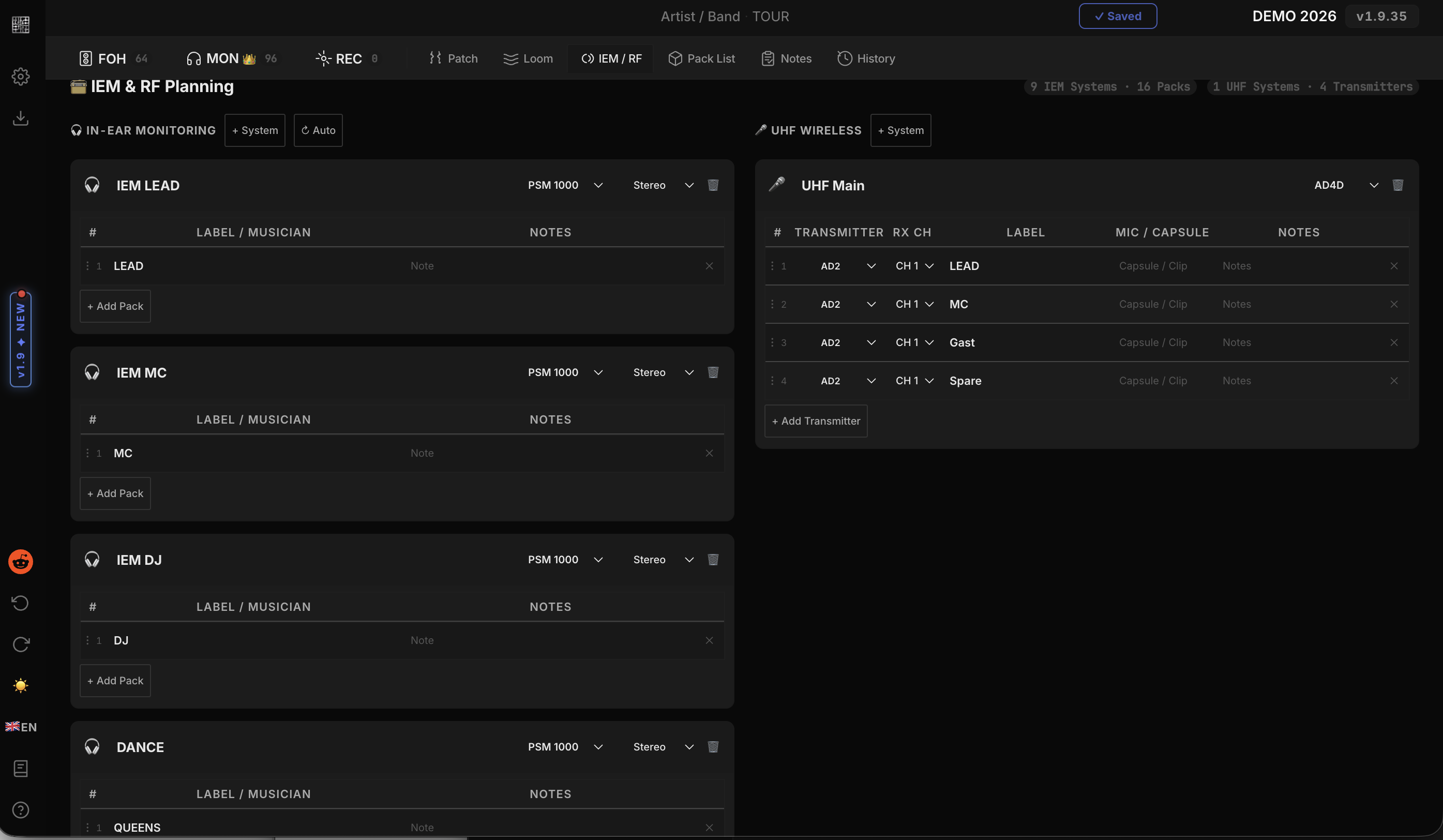This screenshot has width=1443, height=840.
Task: Click the Auto button
Action: click(319, 130)
